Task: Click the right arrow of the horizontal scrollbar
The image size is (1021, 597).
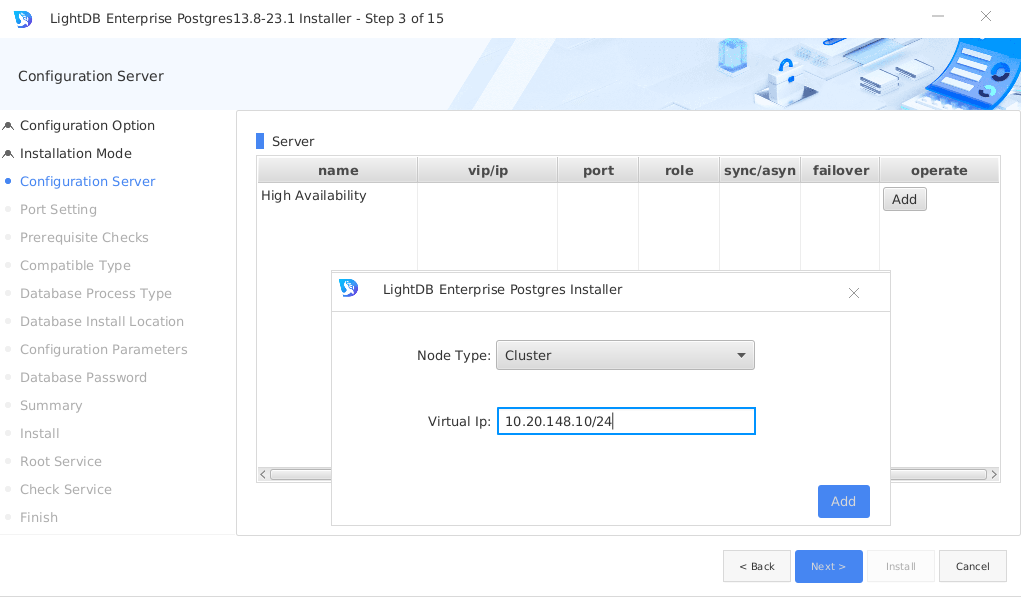Action: click(994, 475)
